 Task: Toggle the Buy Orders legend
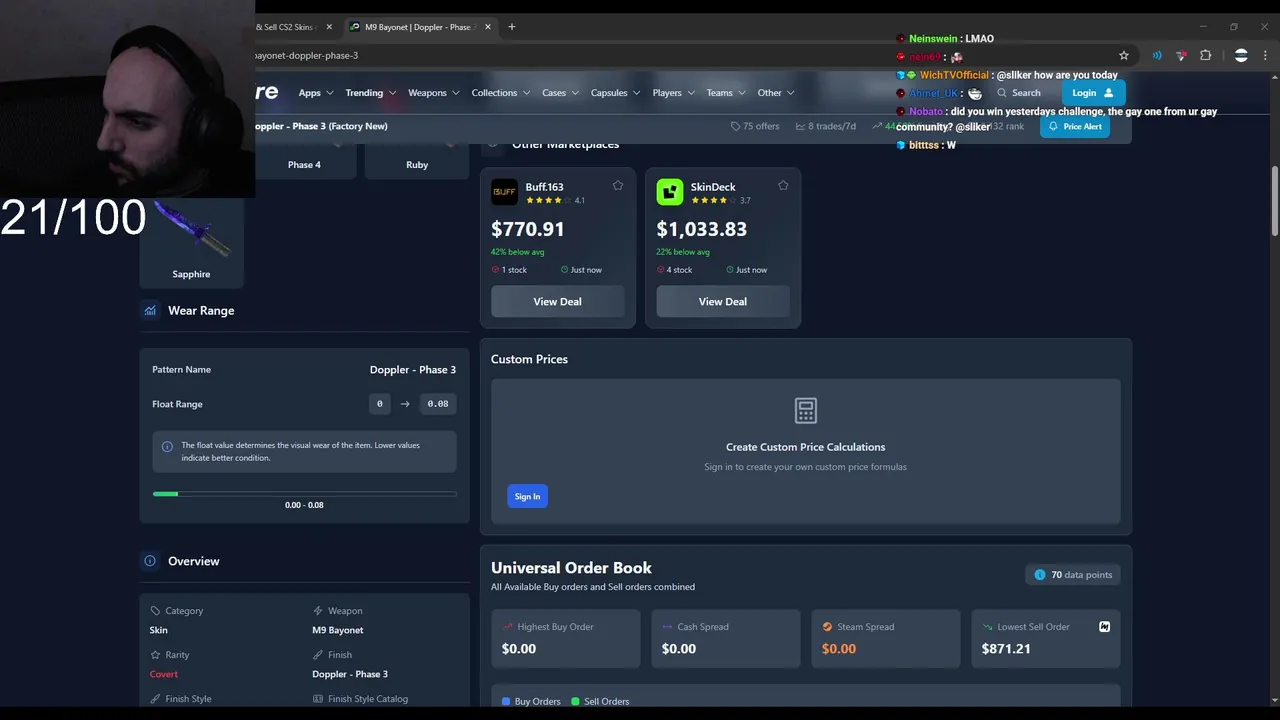coord(531,701)
